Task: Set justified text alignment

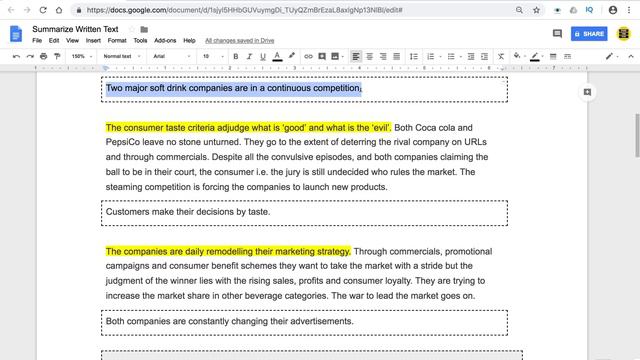Action: click(396, 56)
